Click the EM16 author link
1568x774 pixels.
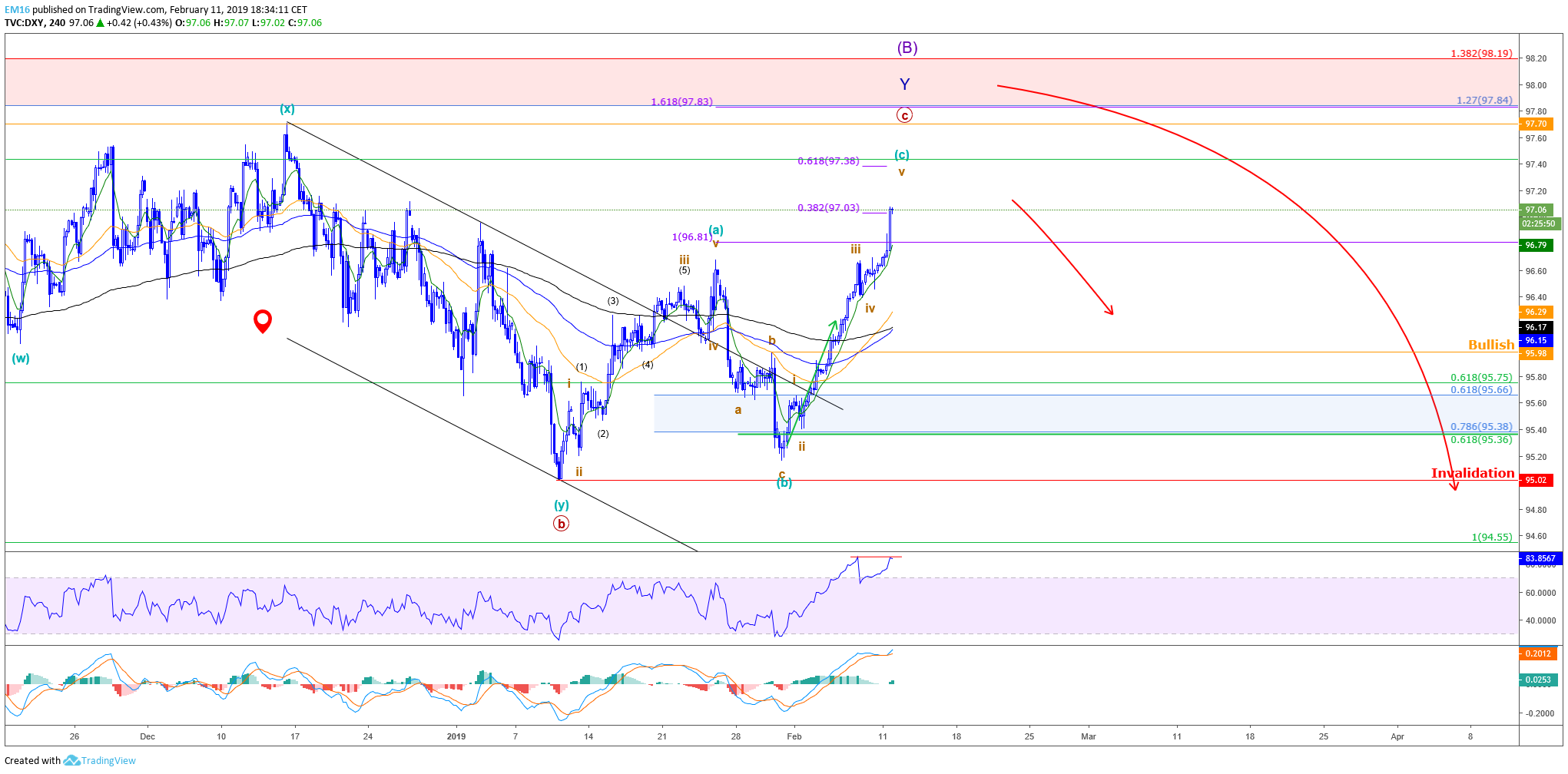point(17,10)
